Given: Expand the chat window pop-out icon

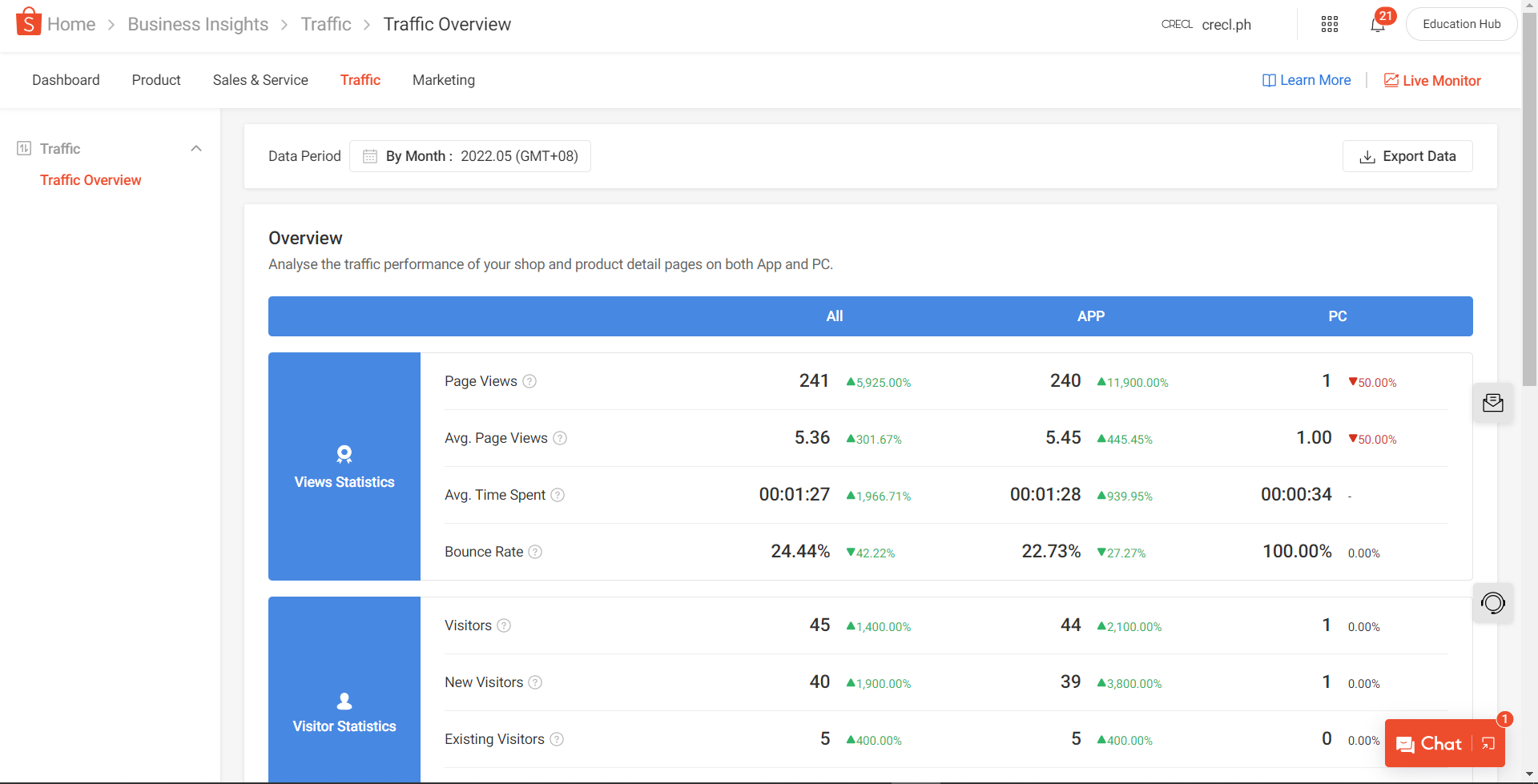Looking at the screenshot, I should tap(1488, 744).
